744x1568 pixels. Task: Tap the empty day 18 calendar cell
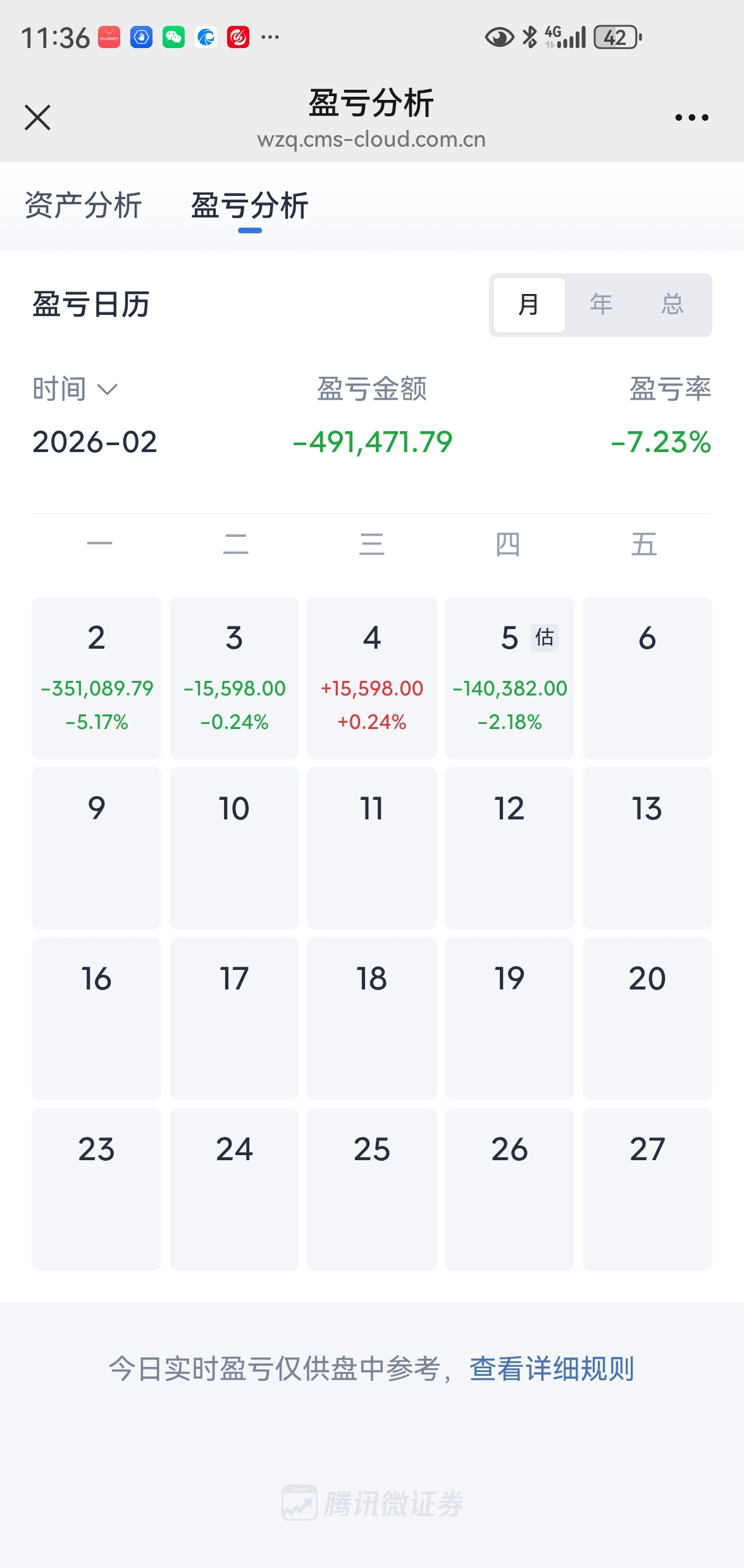(x=372, y=1018)
